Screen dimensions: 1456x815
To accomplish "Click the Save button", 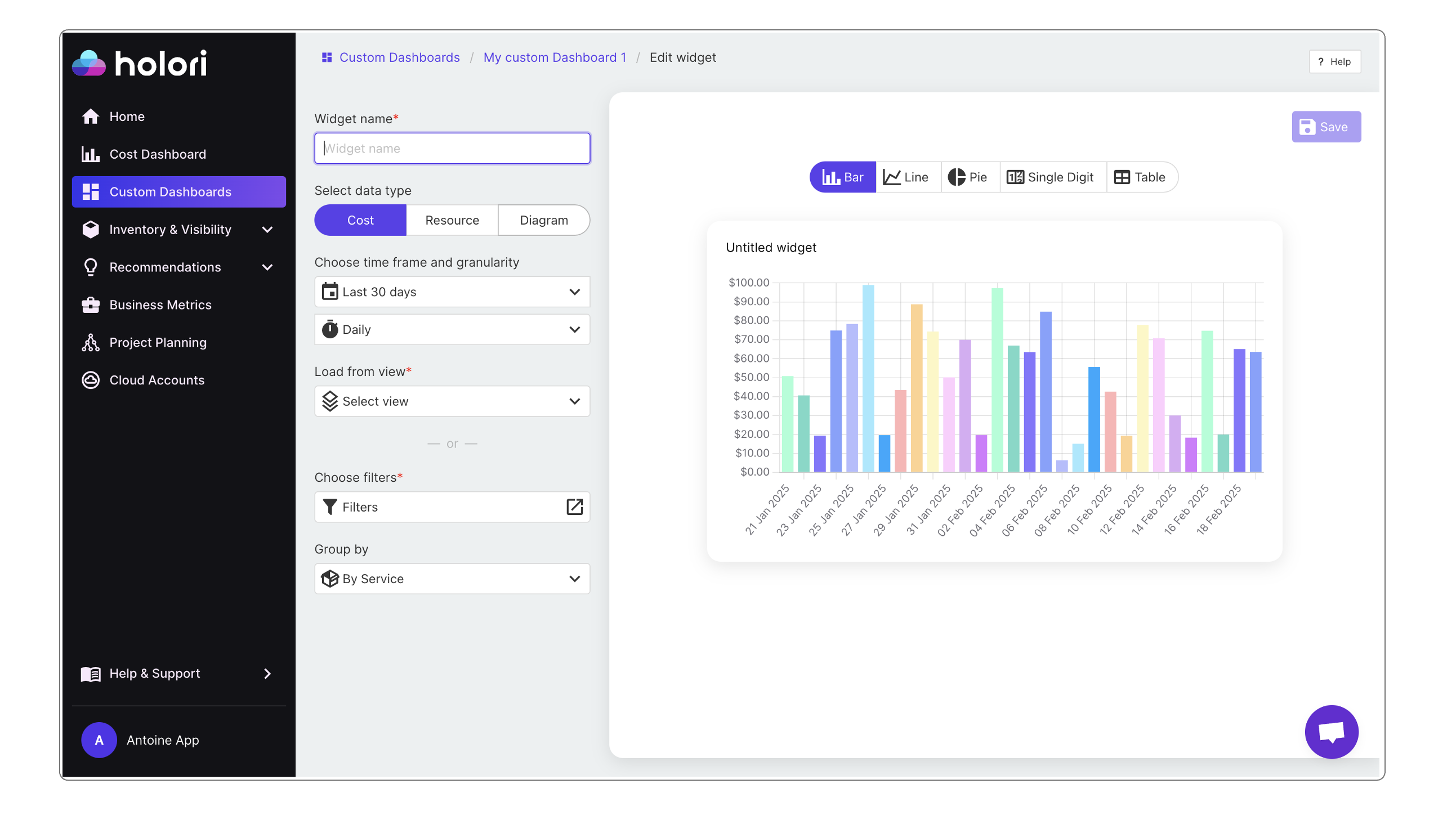I will pyautogui.click(x=1326, y=127).
